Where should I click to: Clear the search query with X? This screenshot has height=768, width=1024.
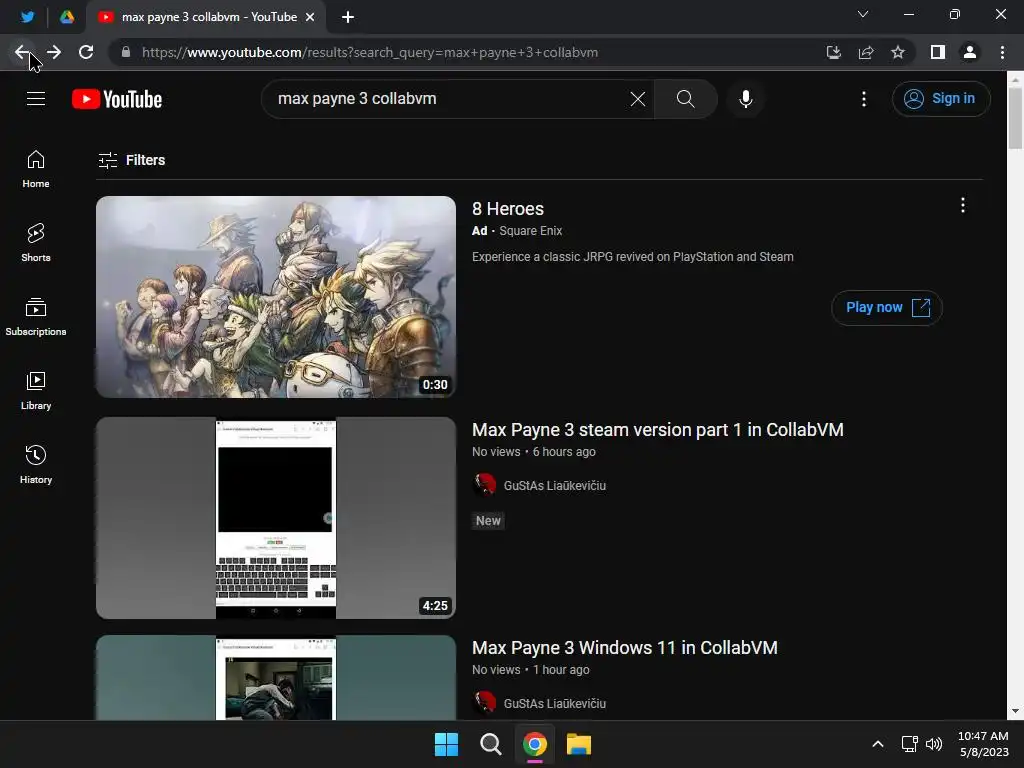click(637, 99)
